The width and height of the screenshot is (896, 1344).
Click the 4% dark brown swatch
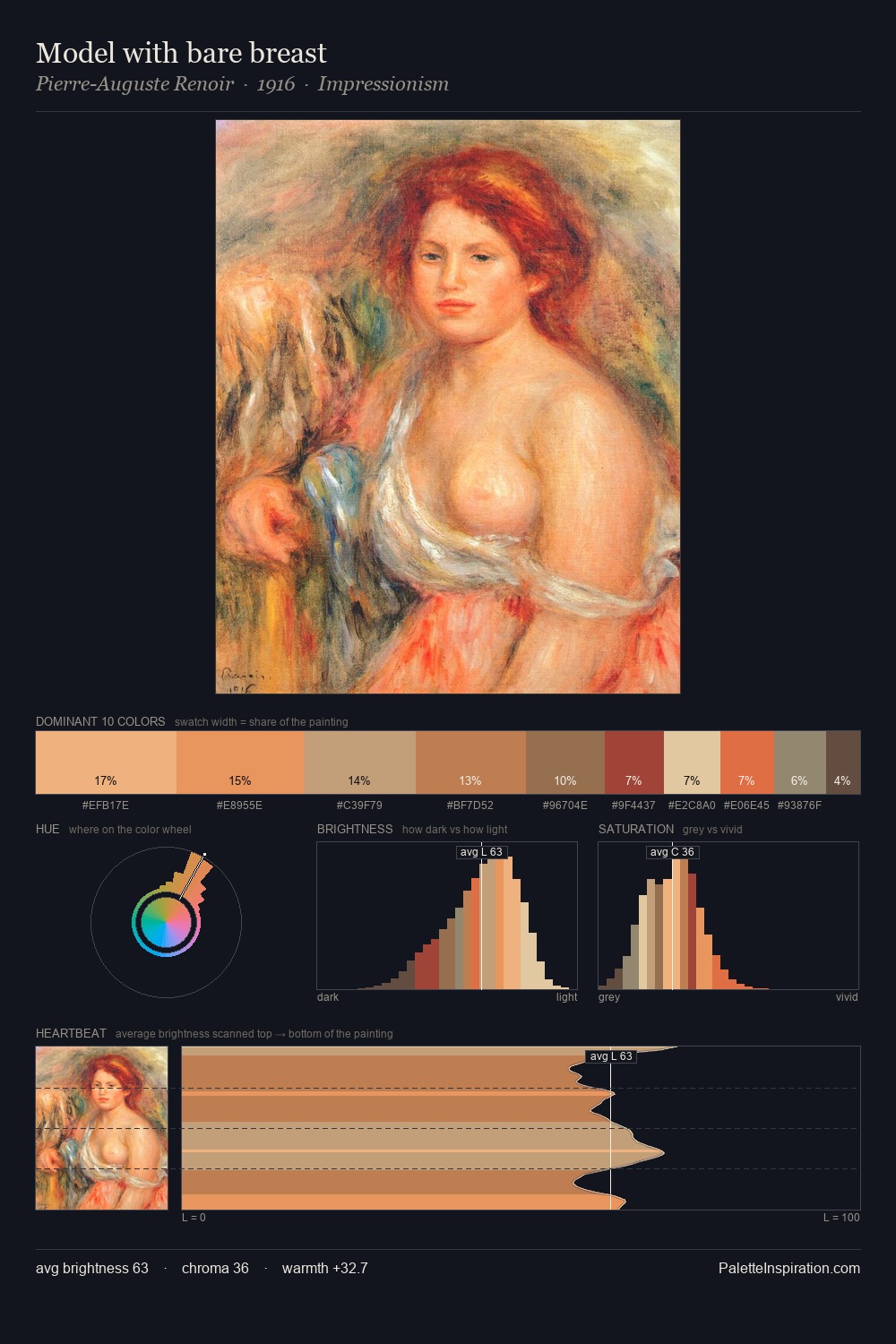pyautogui.click(x=843, y=762)
